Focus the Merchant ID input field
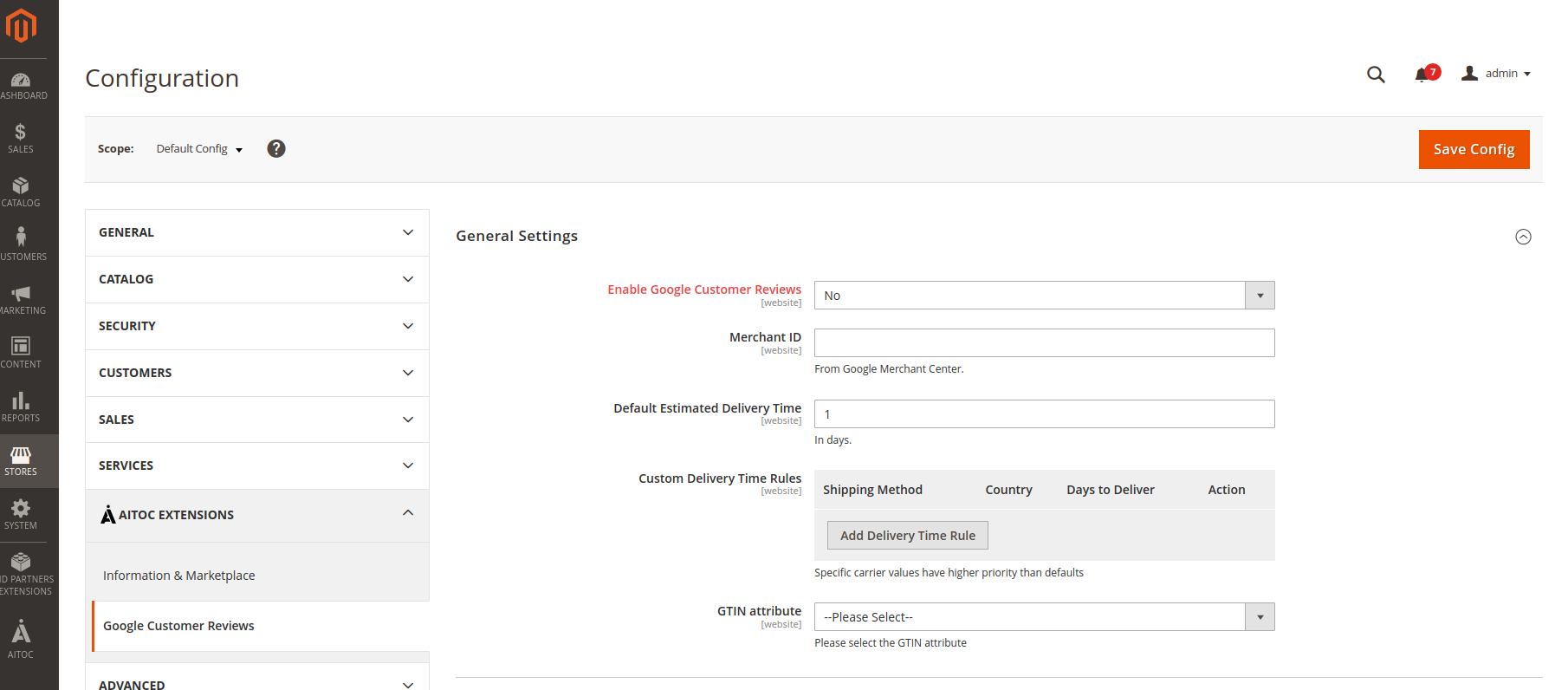The height and width of the screenshot is (690, 1568). pos(1044,342)
